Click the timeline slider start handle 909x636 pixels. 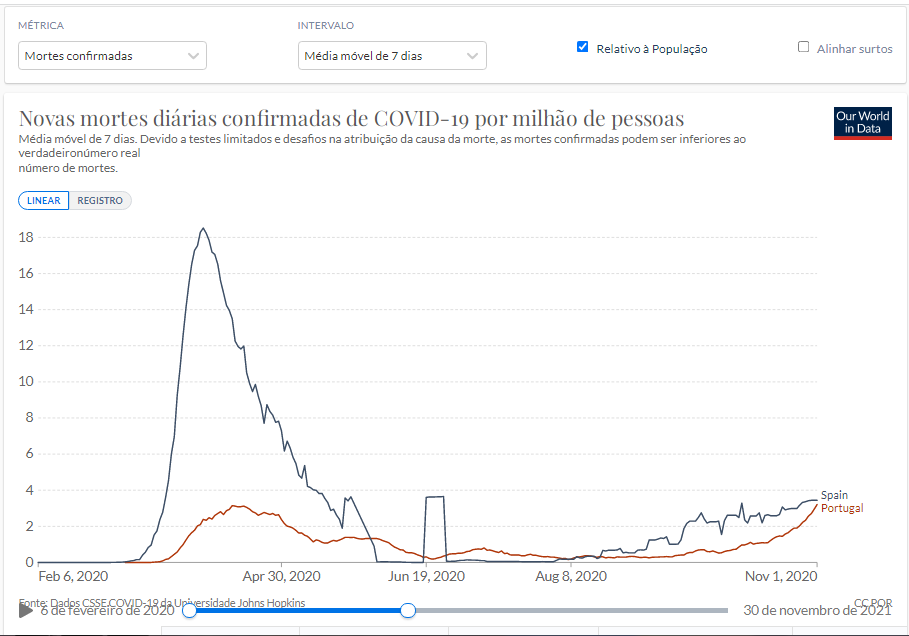pyautogui.click(x=189, y=610)
